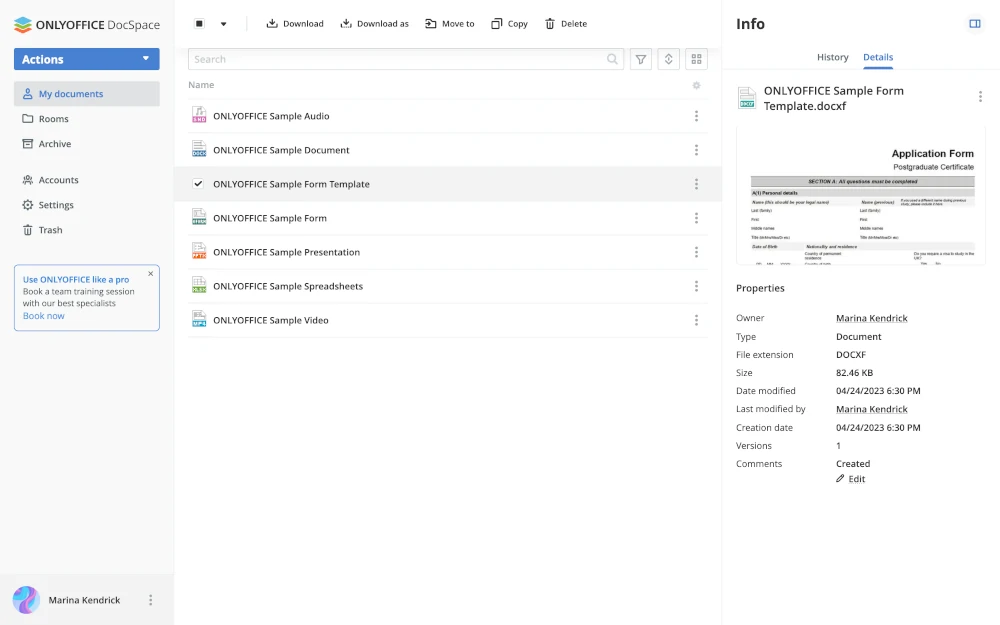This screenshot has height=625, width=1000.
Task: Click the ONLYOFFICE DocSpace logo
Action: [87, 25]
